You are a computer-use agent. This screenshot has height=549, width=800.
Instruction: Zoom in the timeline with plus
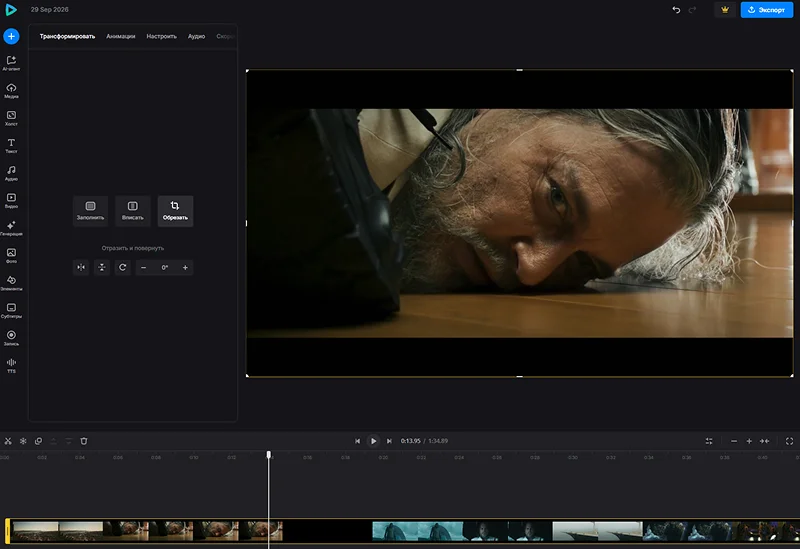[749, 441]
